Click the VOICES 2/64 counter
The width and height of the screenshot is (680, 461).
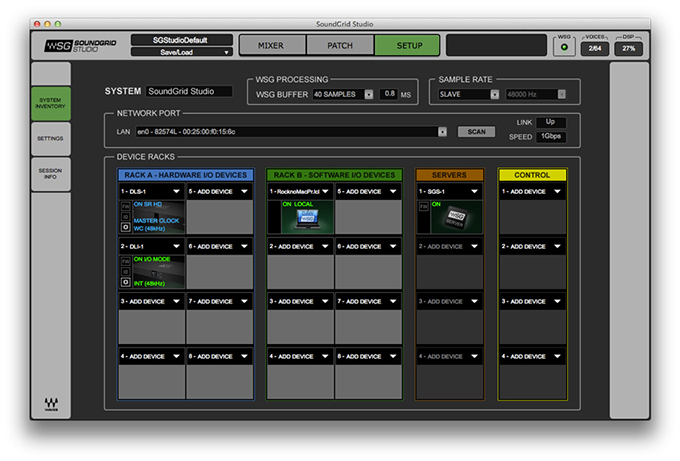[x=595, y=48]
